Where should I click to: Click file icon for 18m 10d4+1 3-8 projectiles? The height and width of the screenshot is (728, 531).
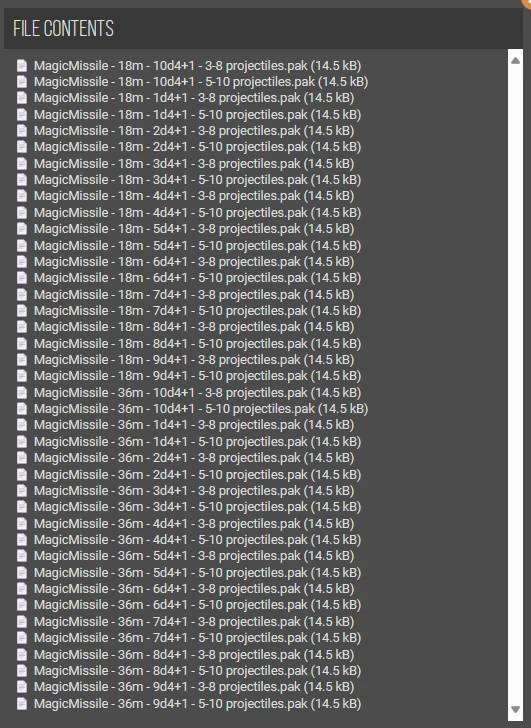pyautogui.click(x=22, y=65)
